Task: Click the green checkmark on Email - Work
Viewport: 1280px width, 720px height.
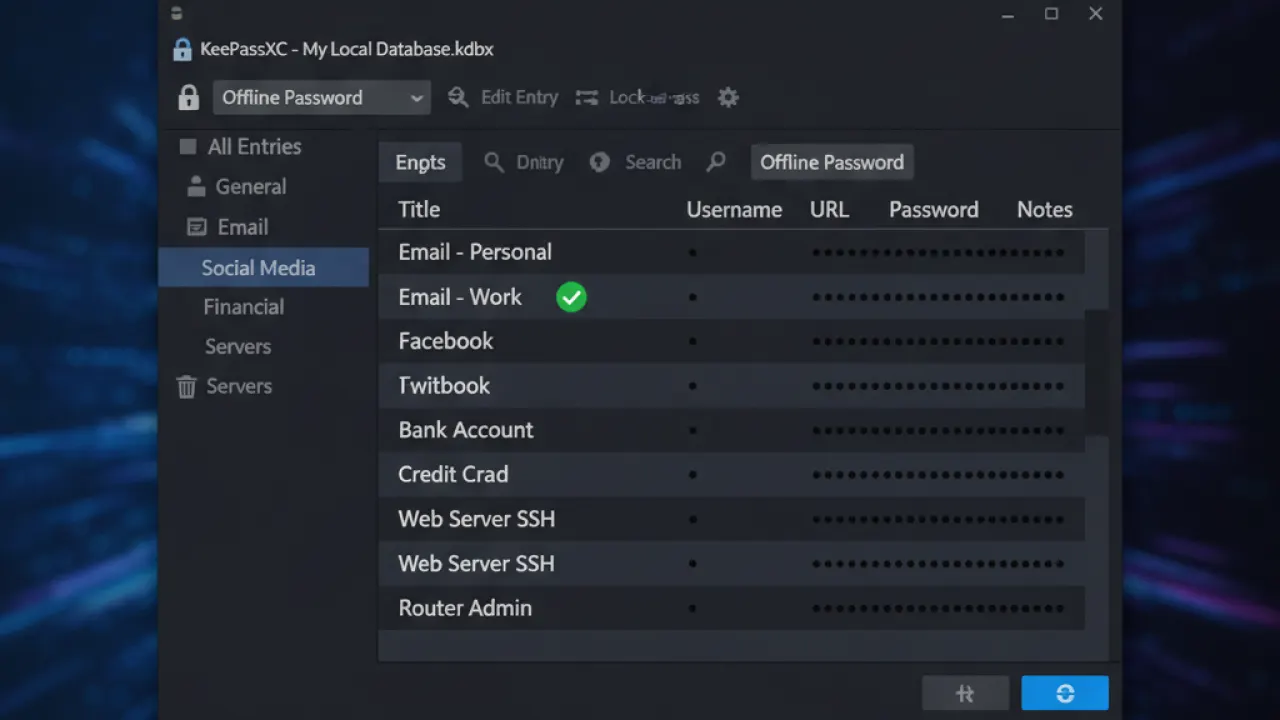Action: pyautogui.click(x=571, y=297)
